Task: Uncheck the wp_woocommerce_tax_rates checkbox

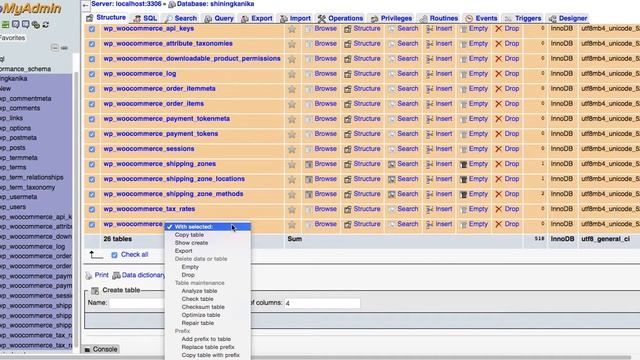Action: (x=92, y=210)
